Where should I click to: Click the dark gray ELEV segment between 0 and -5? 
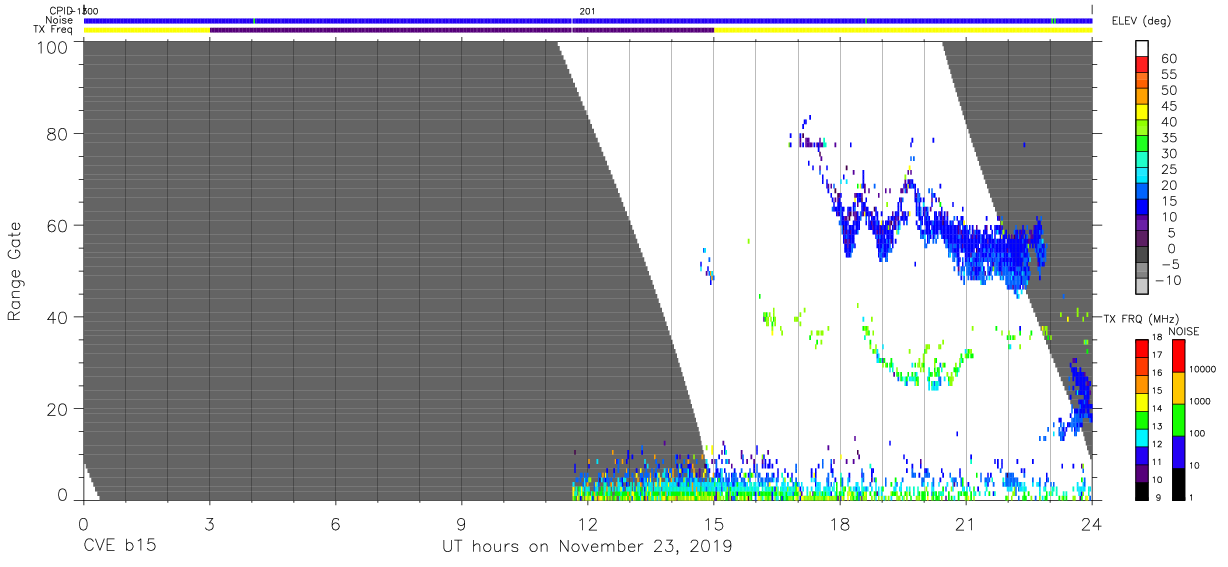pos(1143,256)
